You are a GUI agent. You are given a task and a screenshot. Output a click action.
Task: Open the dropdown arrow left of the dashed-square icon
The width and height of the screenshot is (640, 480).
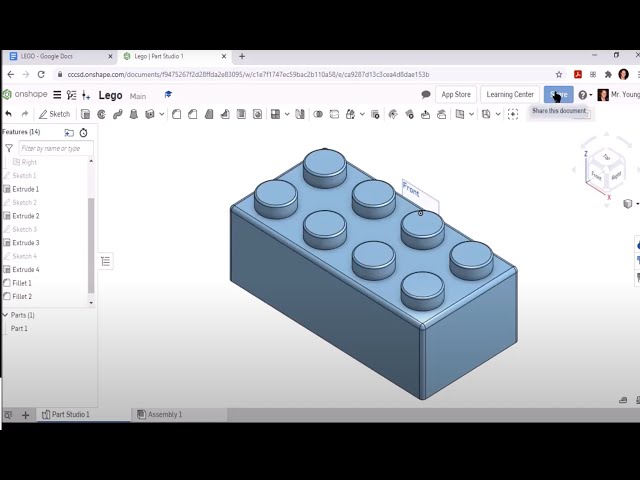click(498, 114)
